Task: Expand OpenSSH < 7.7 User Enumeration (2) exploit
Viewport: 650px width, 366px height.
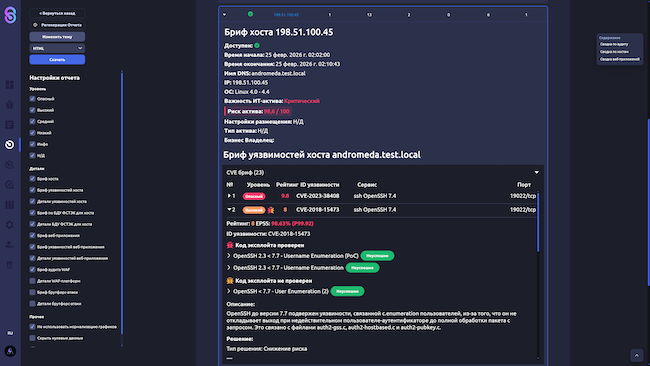Action: coord(228,291)
